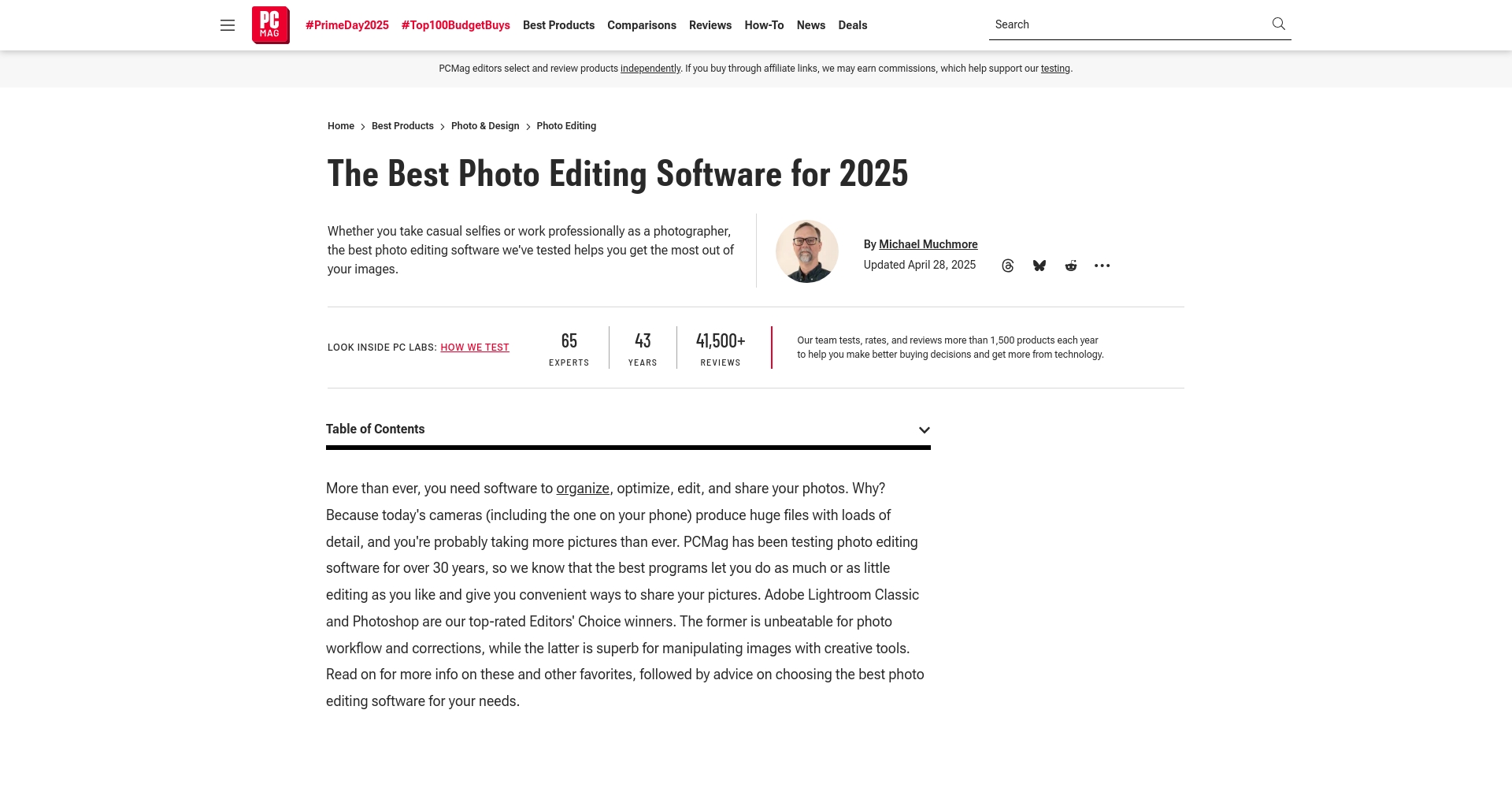Click the article title heading

tap(617, 173)
